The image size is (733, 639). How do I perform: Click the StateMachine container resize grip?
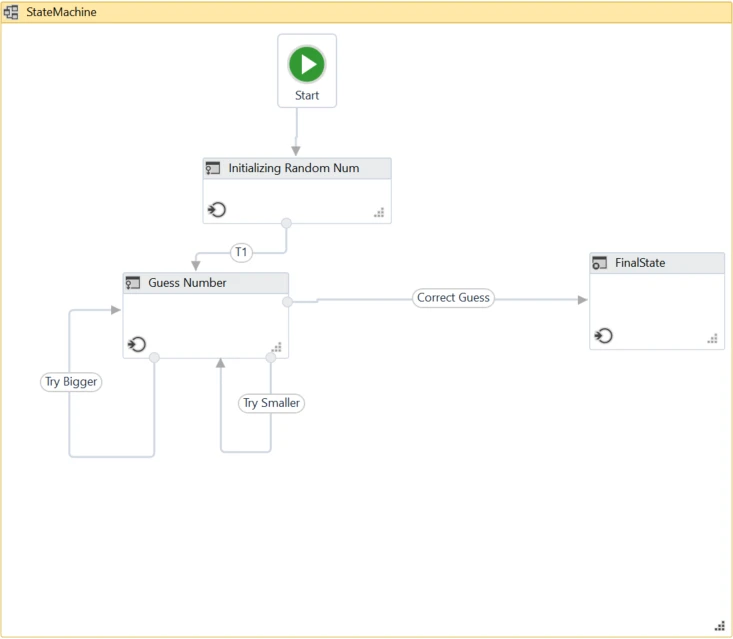[719, 625]
